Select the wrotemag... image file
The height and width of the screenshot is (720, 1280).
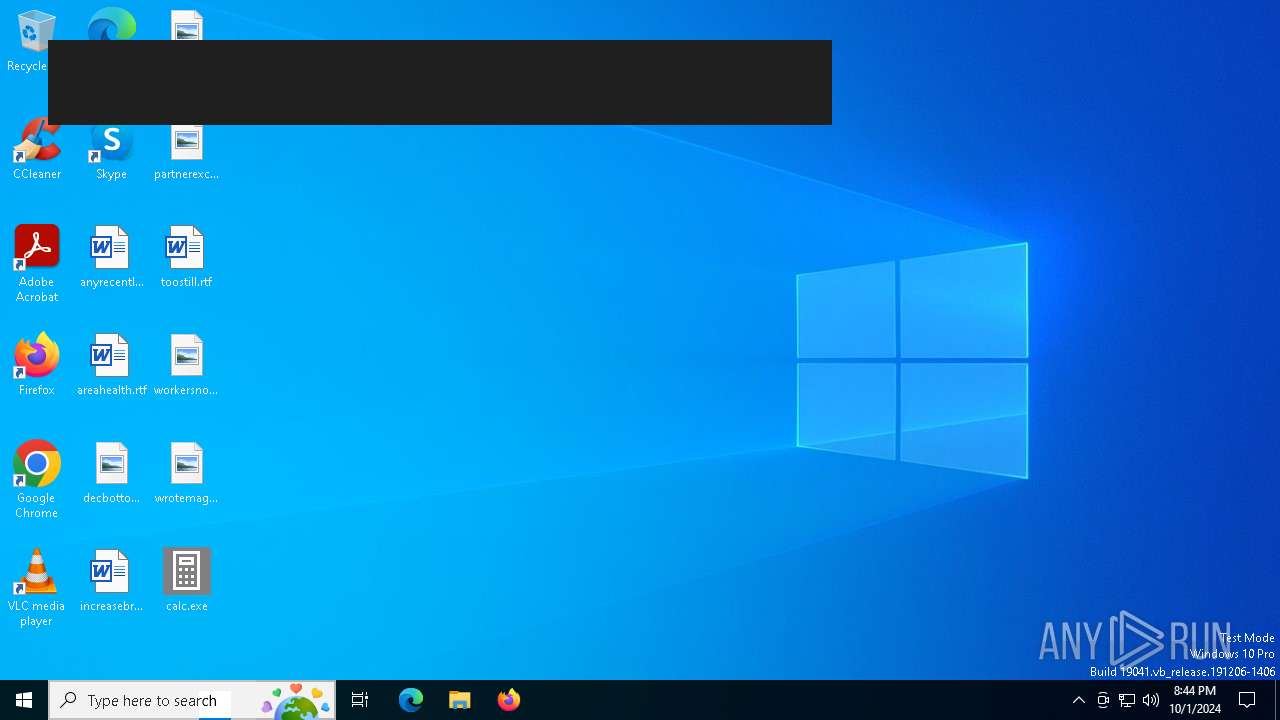point(186,474)
